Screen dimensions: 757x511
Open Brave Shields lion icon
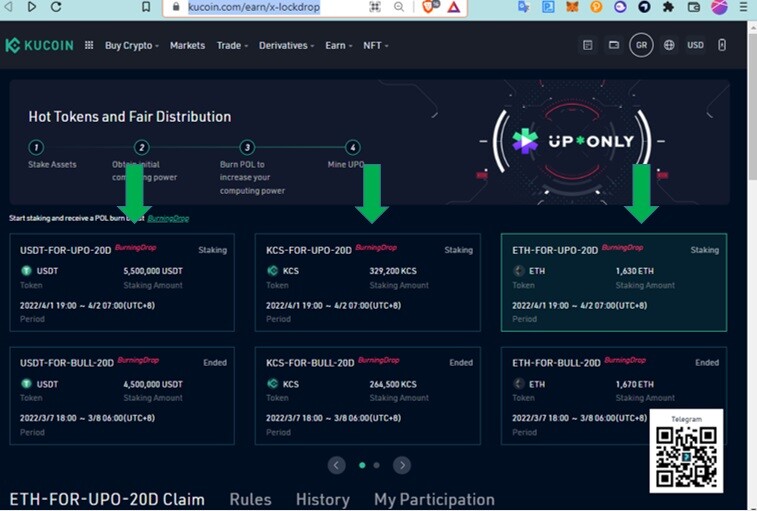(x=429, y=6)
